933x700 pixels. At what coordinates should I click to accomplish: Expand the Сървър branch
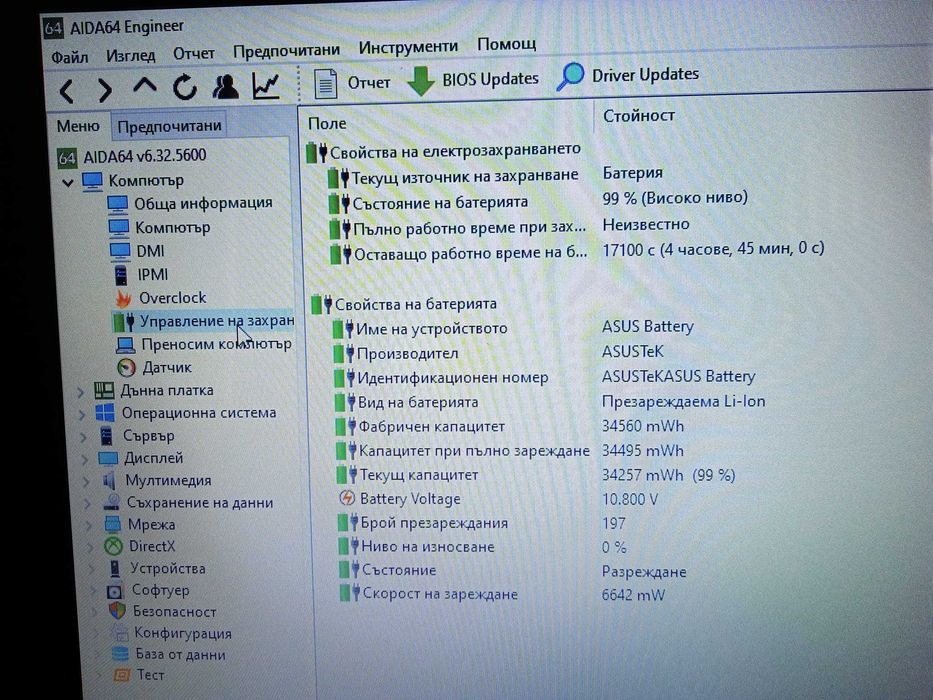pyautogui.click(x=84, y=438)
